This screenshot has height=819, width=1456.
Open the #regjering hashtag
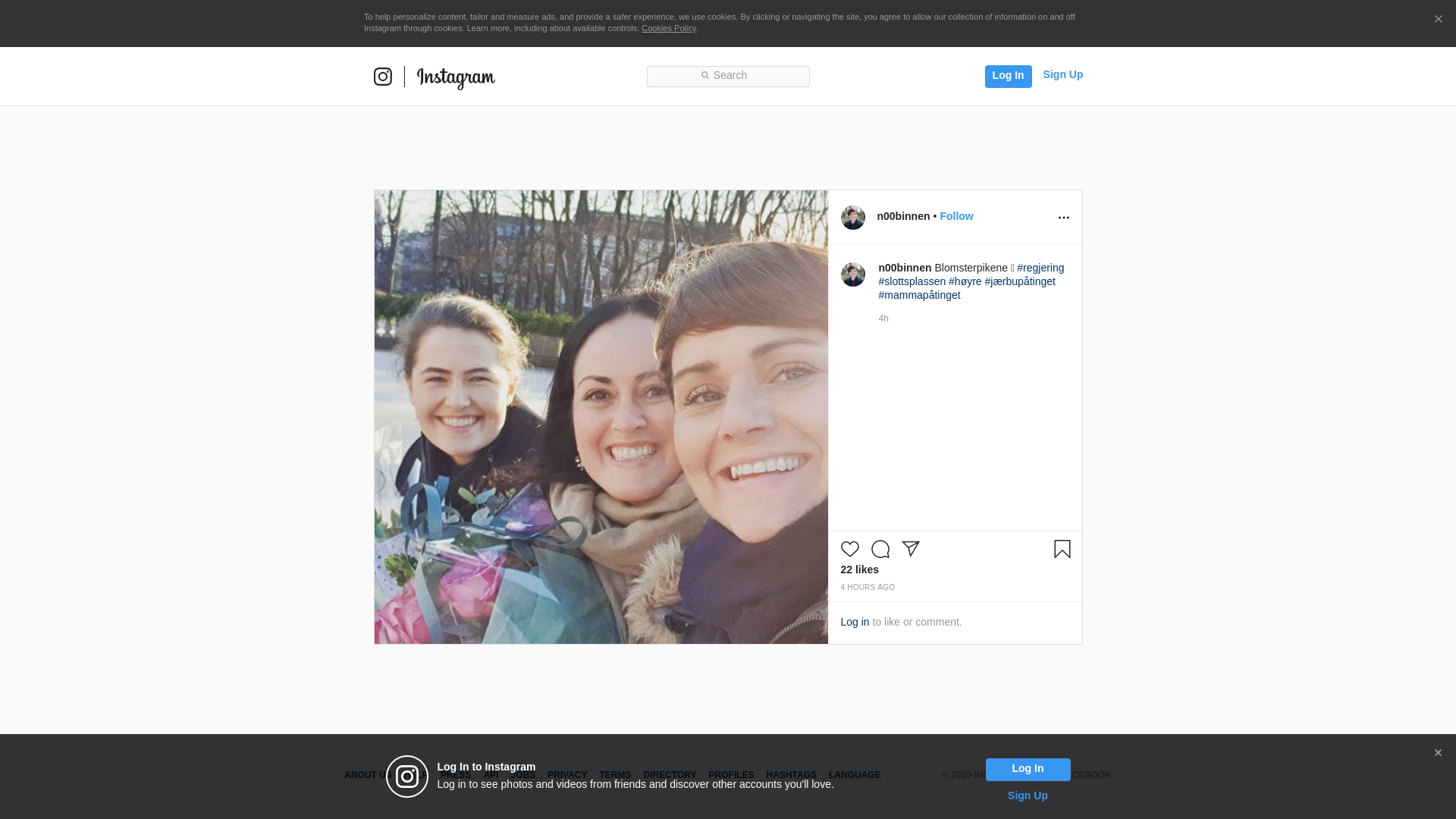[1040, 268]
